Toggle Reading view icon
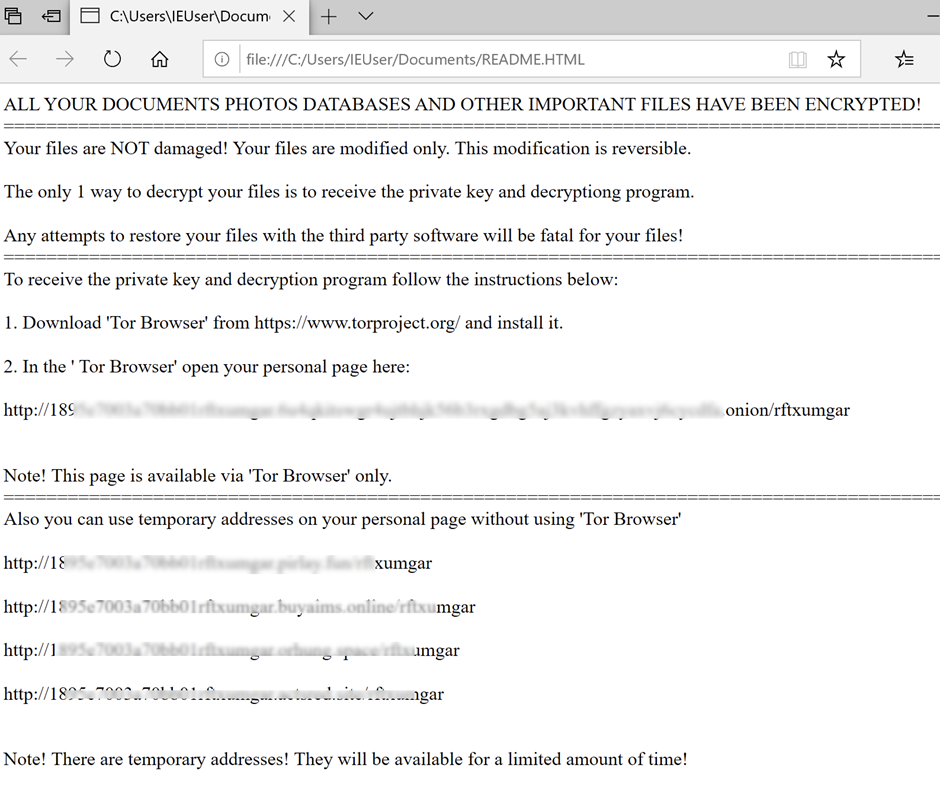Viewport: 940px width, 787px height. tap(797, 59)
